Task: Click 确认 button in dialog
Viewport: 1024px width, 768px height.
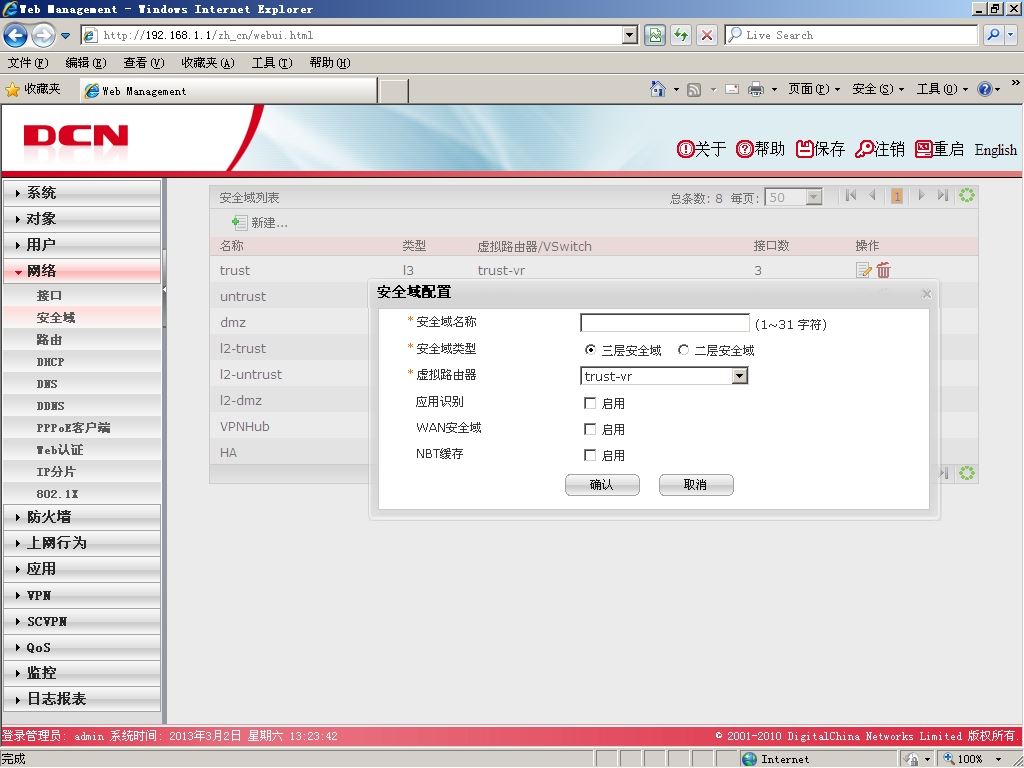Action: point(602,485)
